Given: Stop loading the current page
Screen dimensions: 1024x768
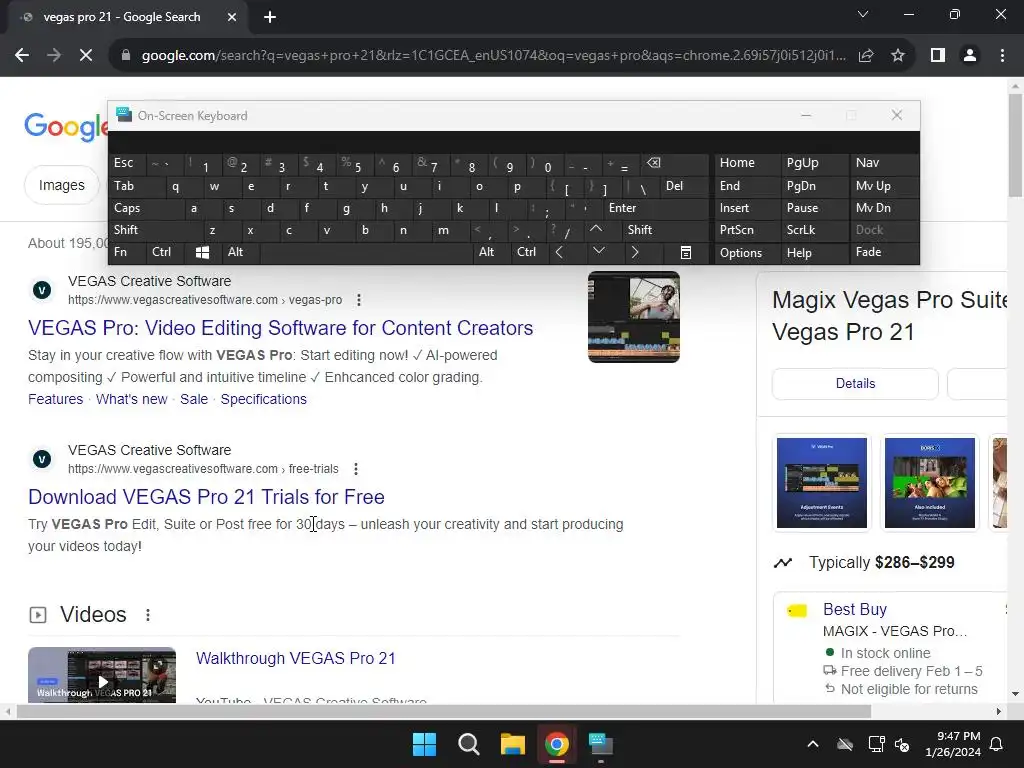Looking at the screenshot, I should coord(86,56).
